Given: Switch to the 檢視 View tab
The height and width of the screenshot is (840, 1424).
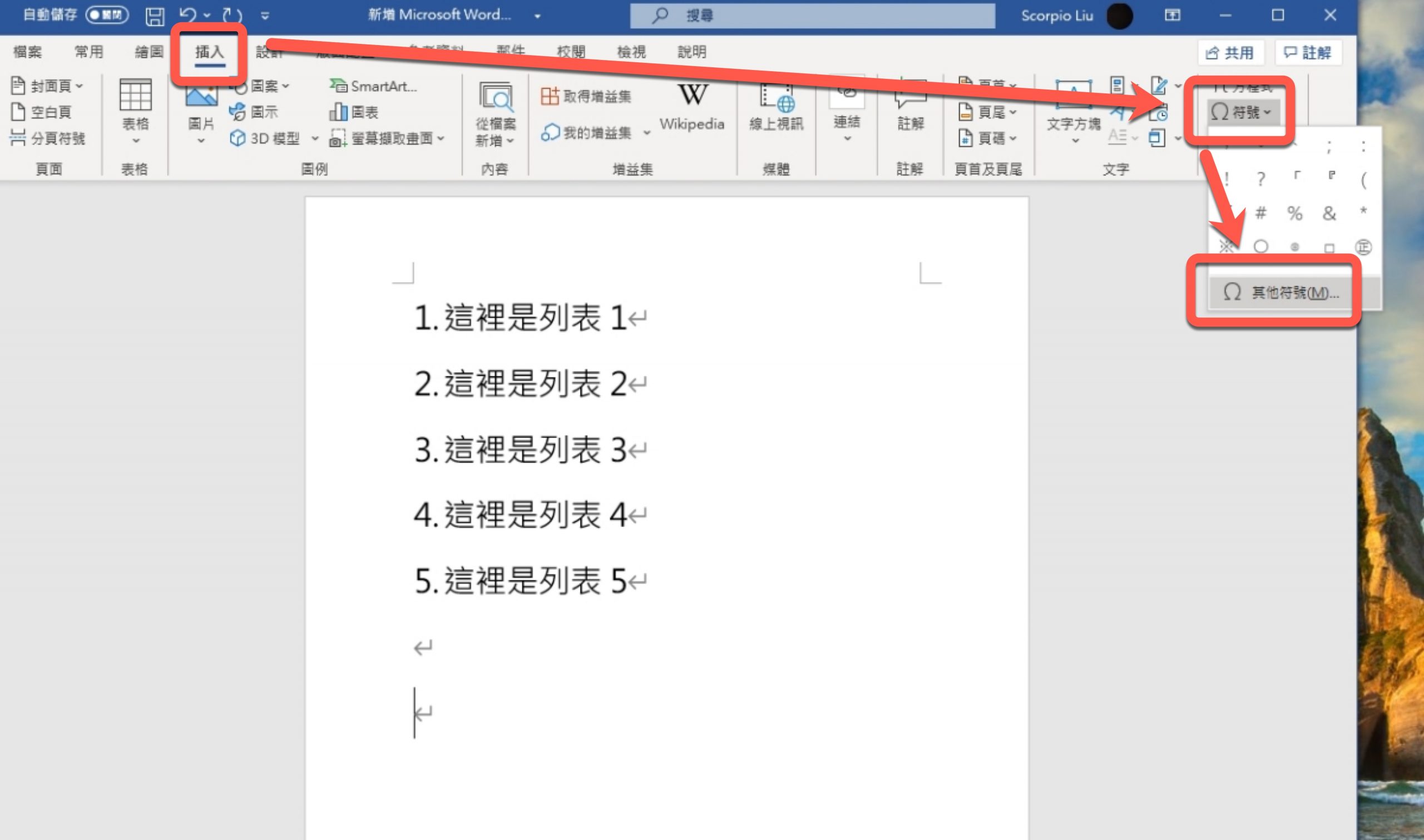Looking at the screenshot, I should [631, 52].
